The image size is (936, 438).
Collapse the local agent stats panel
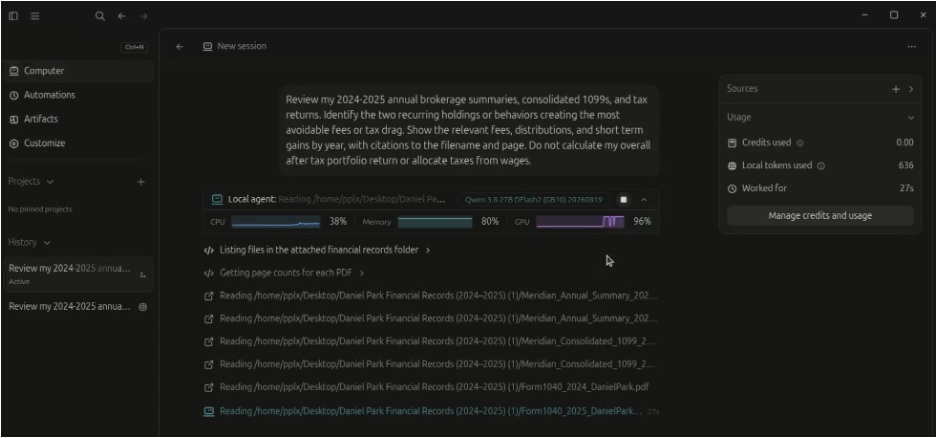coord(644,199)
